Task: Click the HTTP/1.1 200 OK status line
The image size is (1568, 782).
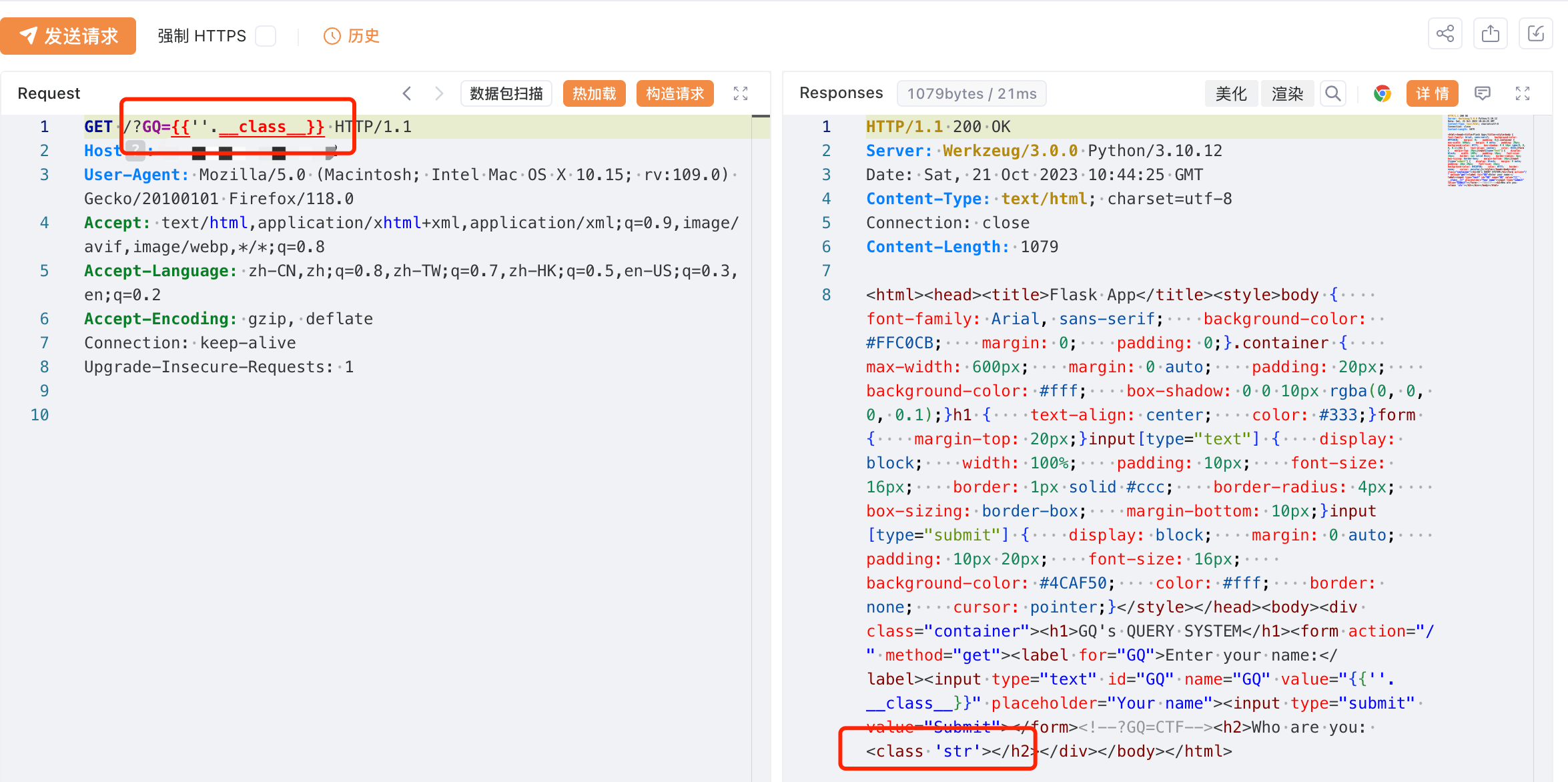Action: point(938,127)
